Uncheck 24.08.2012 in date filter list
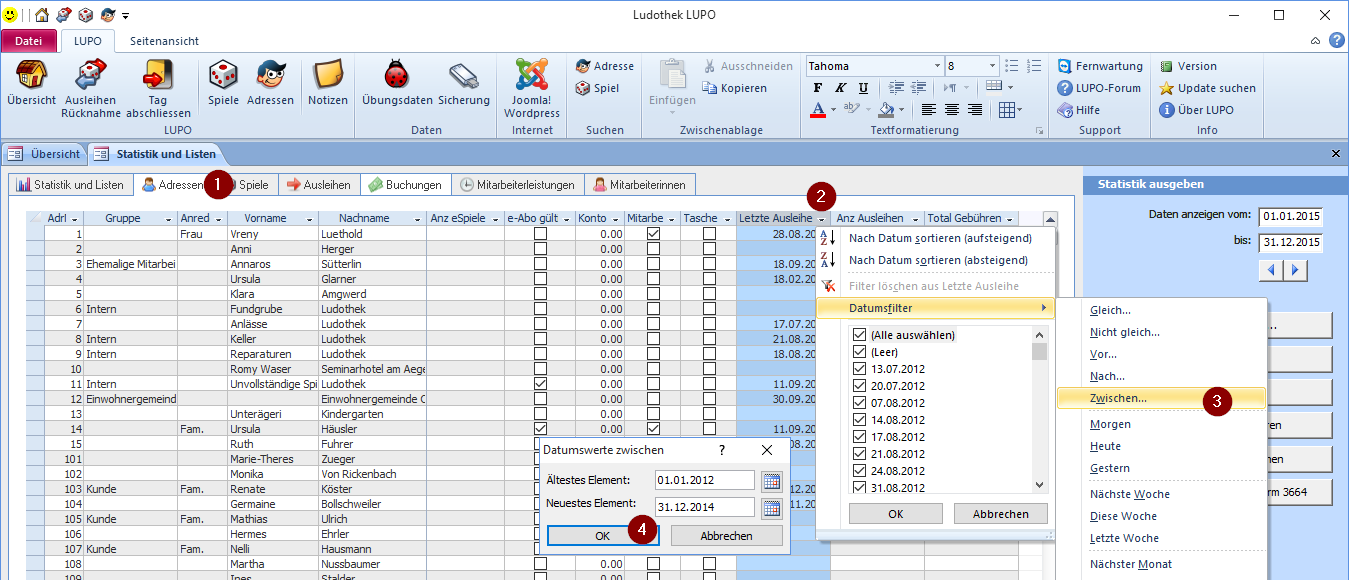The image size is (1349, 580). tap(859, 471)
